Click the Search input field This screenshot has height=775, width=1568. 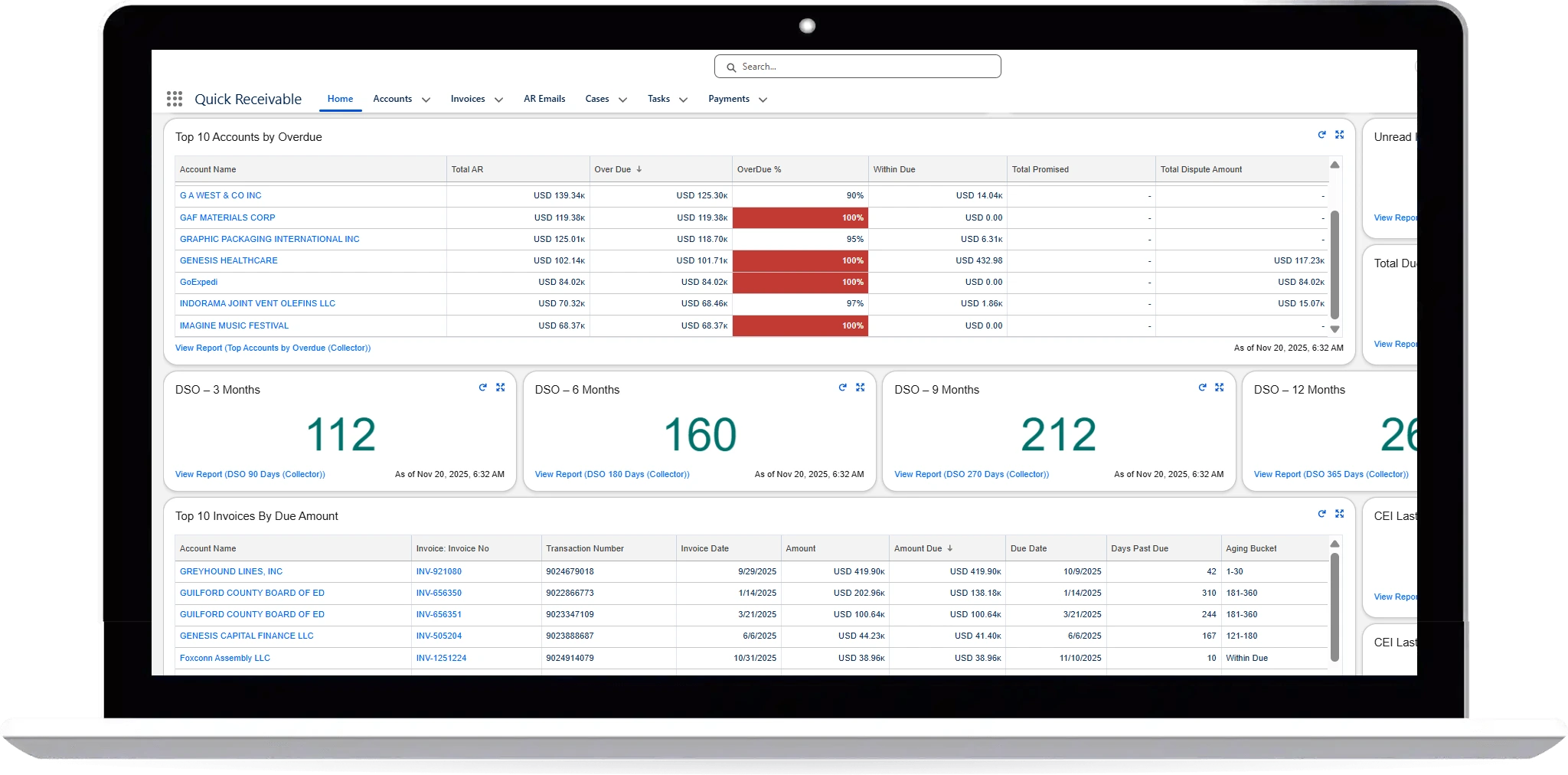[x=857, y=67]
